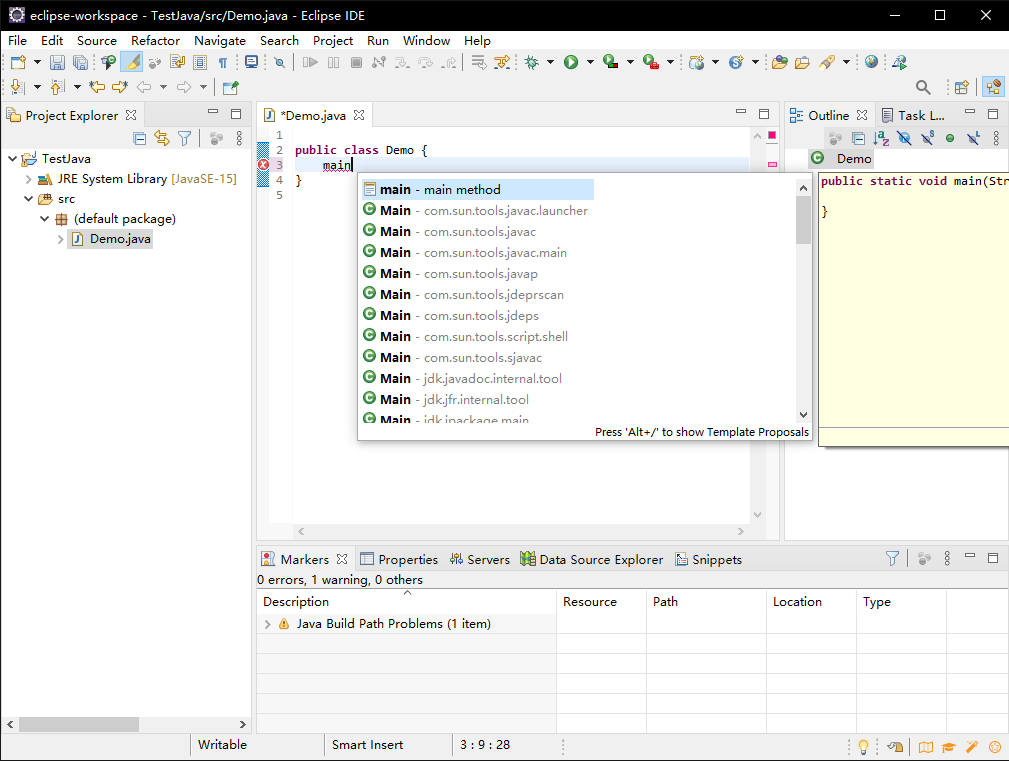Viewport: 1009px width, 761px height.
Task: Open the Coverage launch dropdown arrow
Action: point(630,62)
